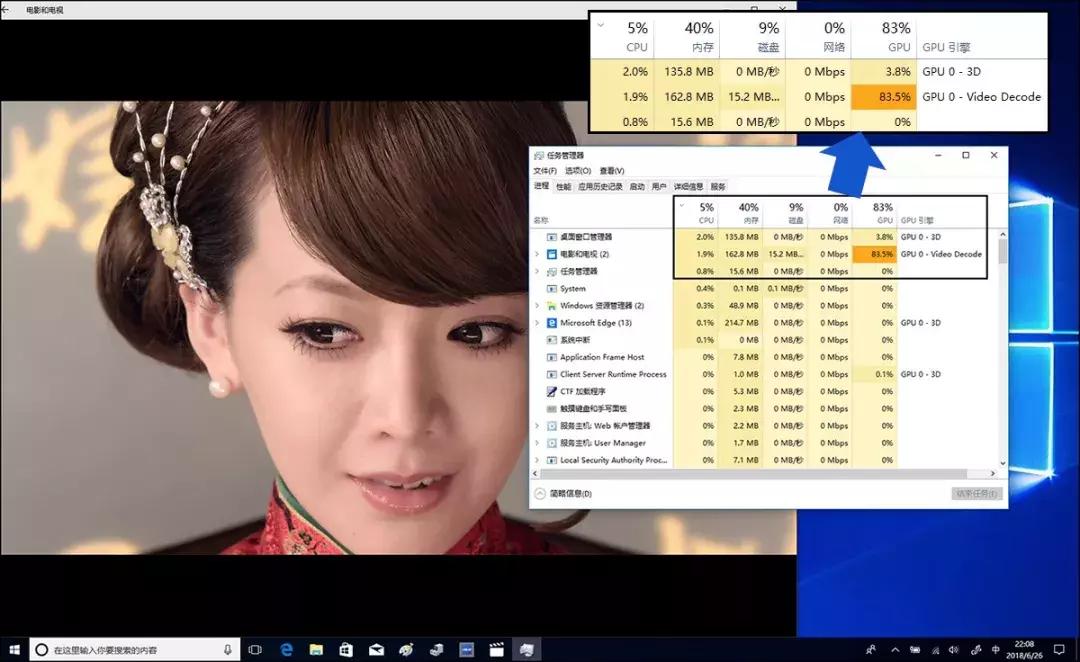The image size is (1080, 662).
Task: Click the 电影和电视 process icon
Action: (x=552, y=254)
